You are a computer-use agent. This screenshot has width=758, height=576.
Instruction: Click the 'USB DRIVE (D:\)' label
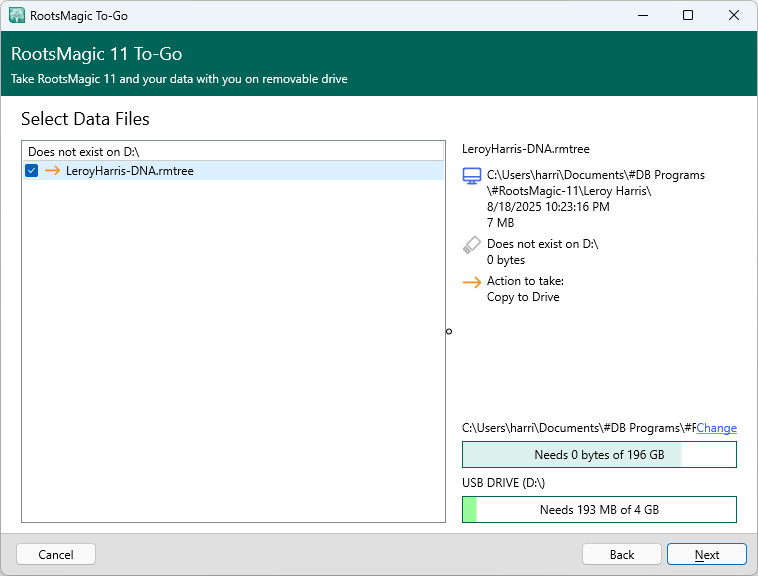pyautogui.click(x=503, y=483)
